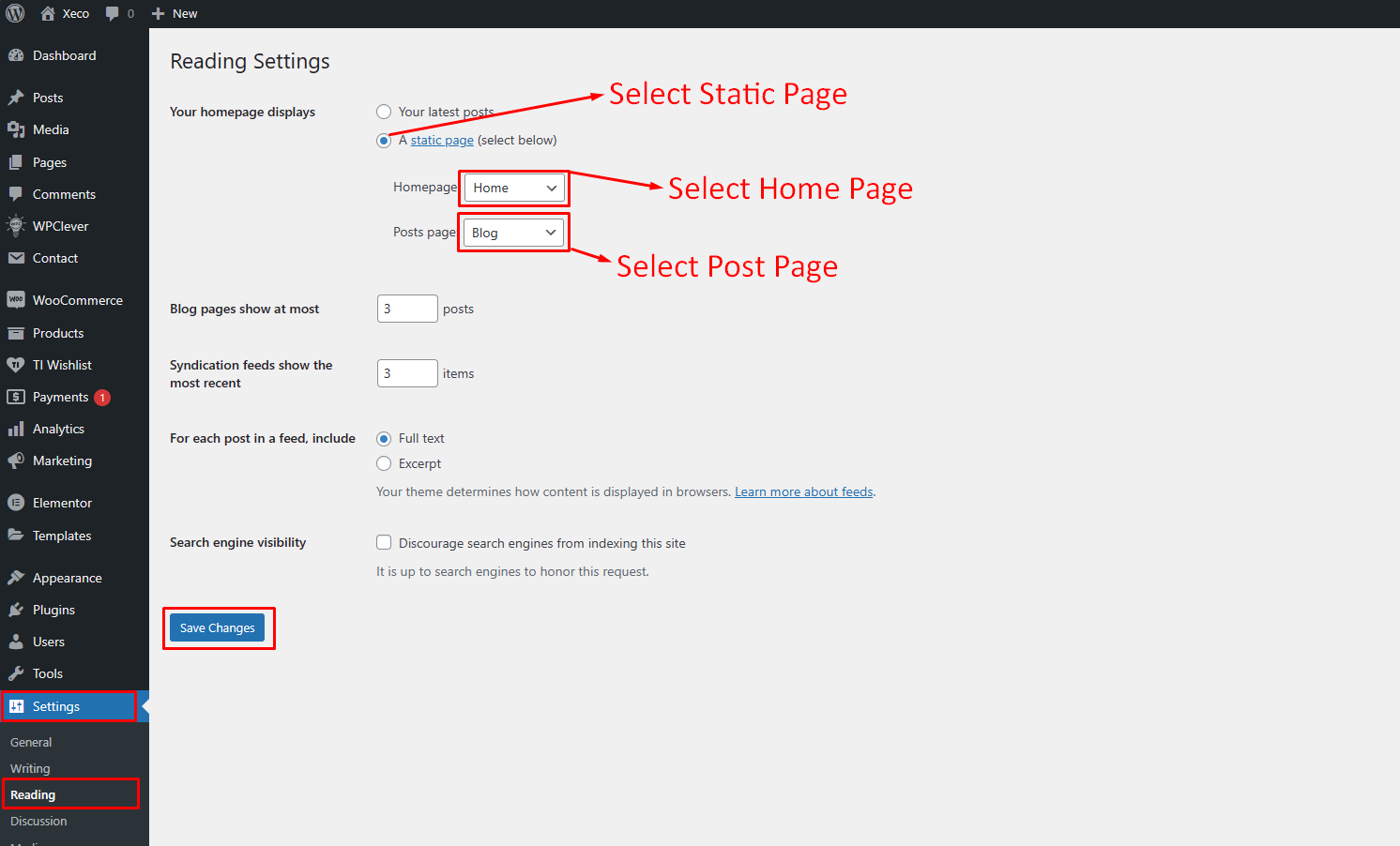Click the Save Changes button
Image resolution: width=1400 pixels, height=846 pixels.
[217, 627]
